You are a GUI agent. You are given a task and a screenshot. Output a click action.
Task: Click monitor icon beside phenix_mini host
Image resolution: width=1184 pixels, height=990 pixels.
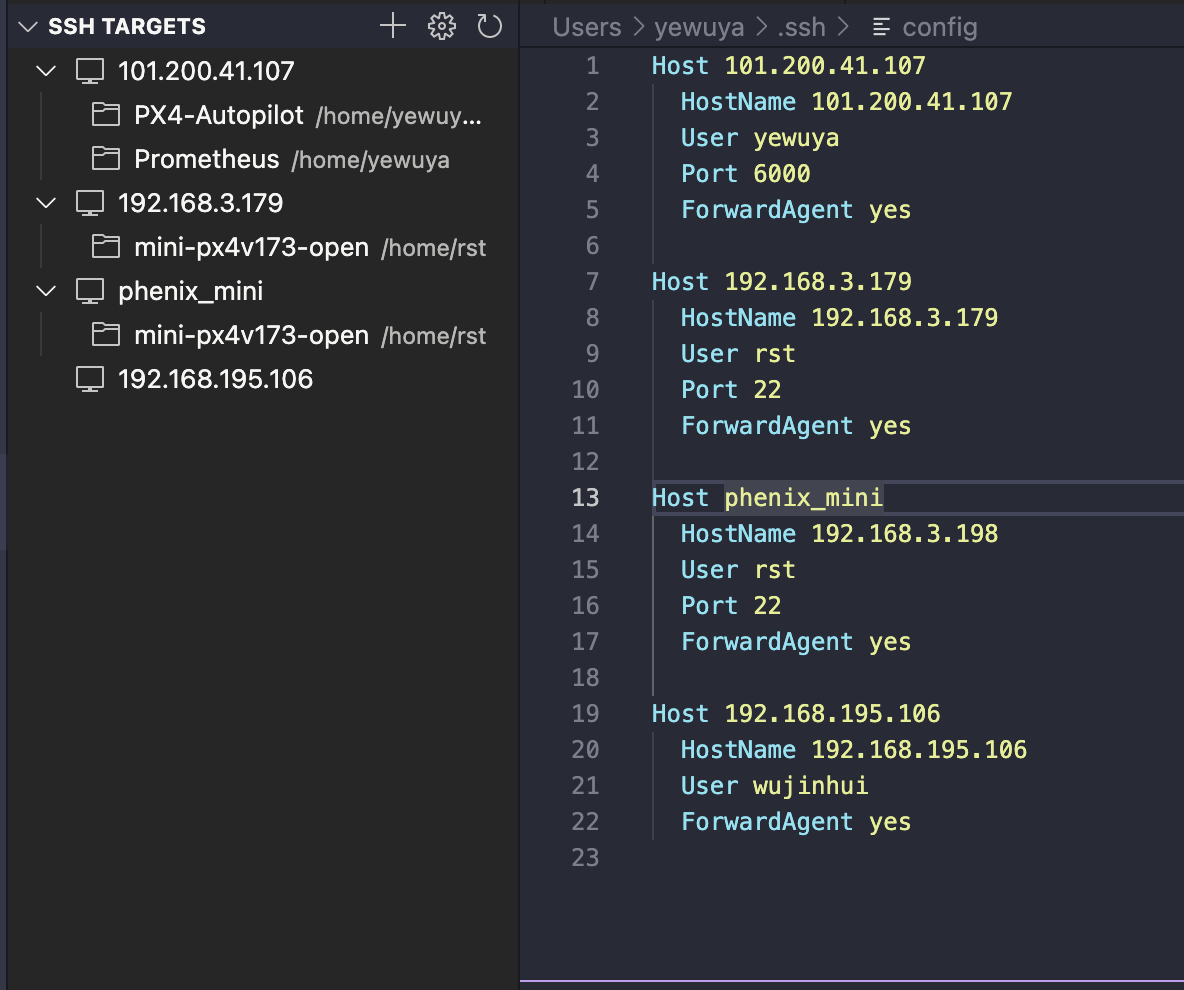click(90, 292)
